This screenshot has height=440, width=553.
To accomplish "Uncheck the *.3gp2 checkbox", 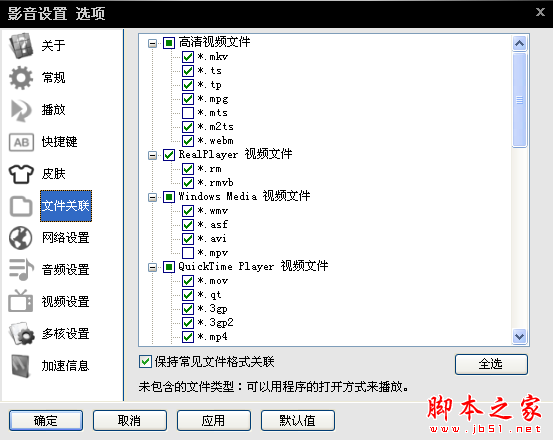I will coord(188,323).
